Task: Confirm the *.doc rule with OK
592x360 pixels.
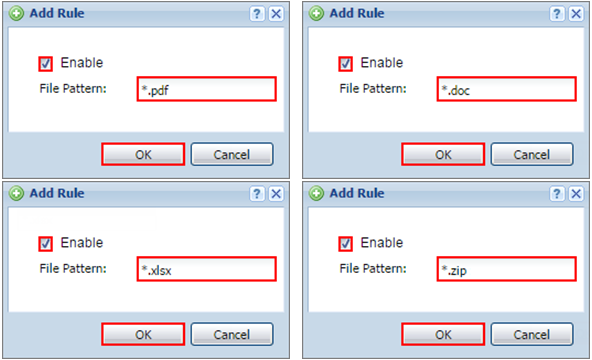Action: pyautogui.click(x=443, y=154)
